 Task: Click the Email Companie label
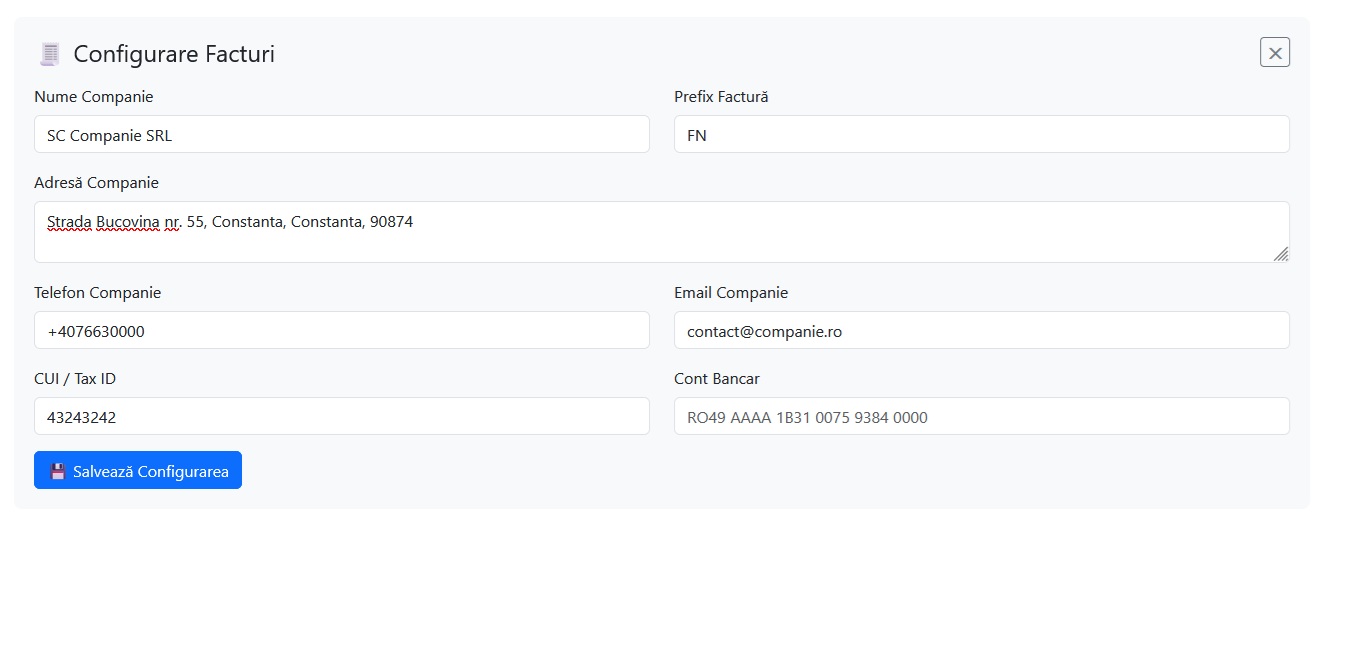click(x=731, y=293)
